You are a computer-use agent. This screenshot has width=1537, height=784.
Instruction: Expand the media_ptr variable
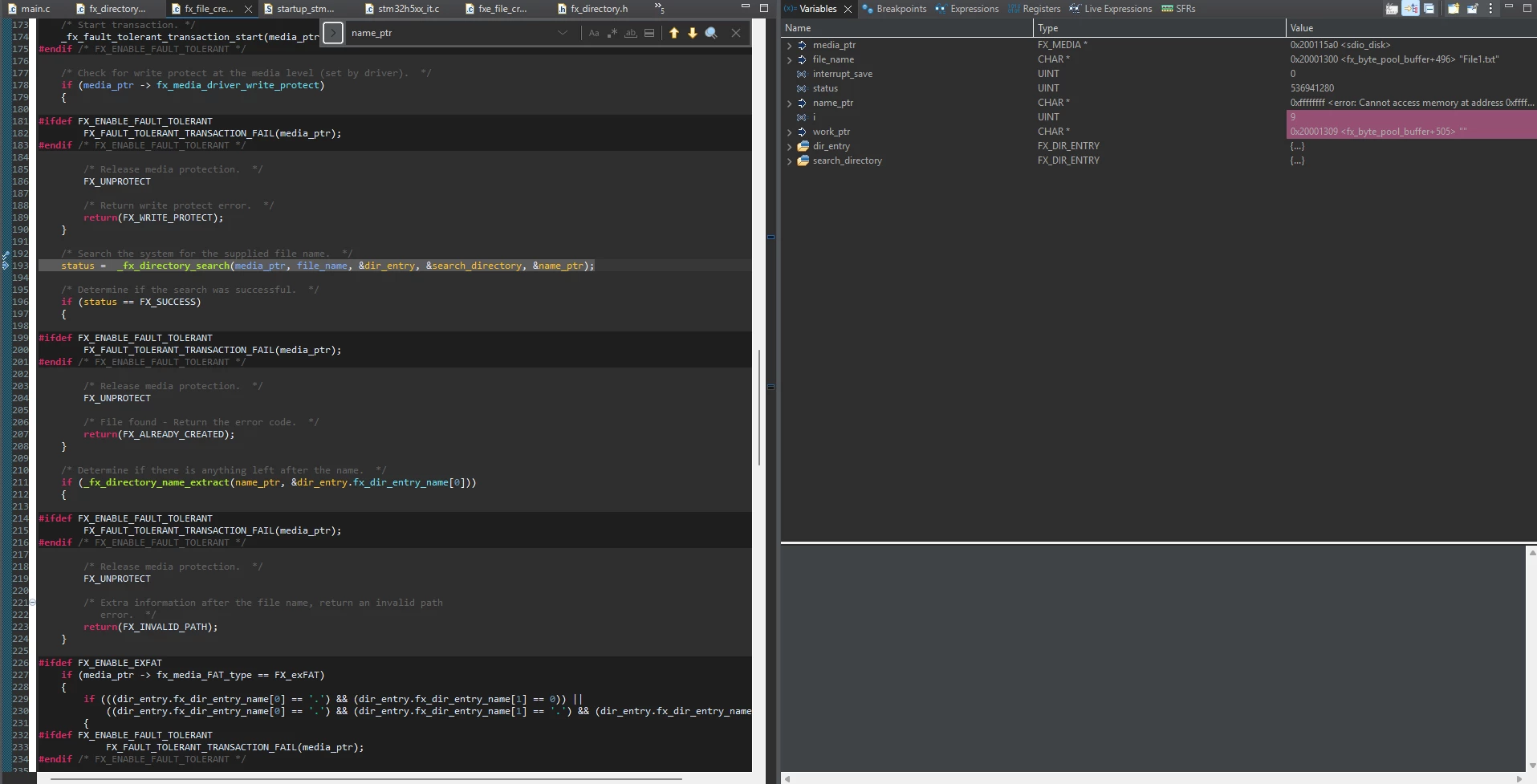tap(790, 46)
